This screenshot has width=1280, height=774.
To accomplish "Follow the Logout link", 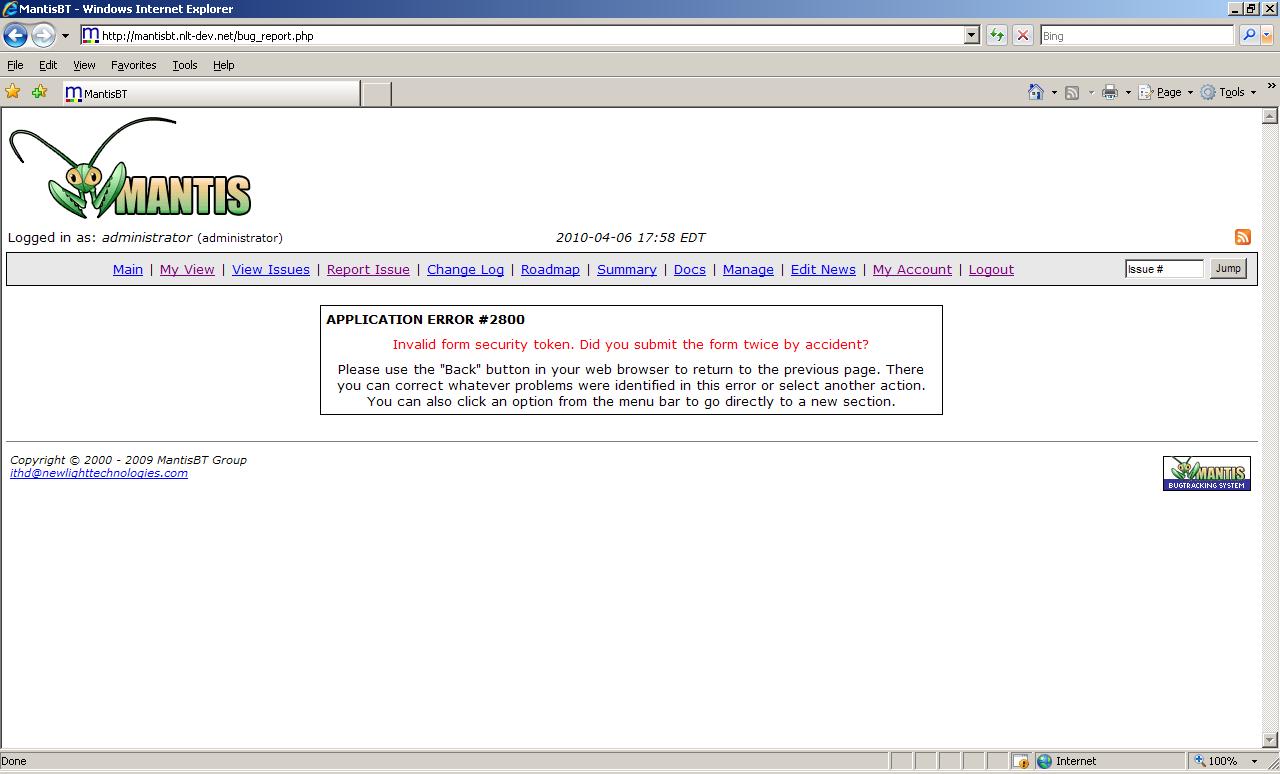I will point(991,270).
